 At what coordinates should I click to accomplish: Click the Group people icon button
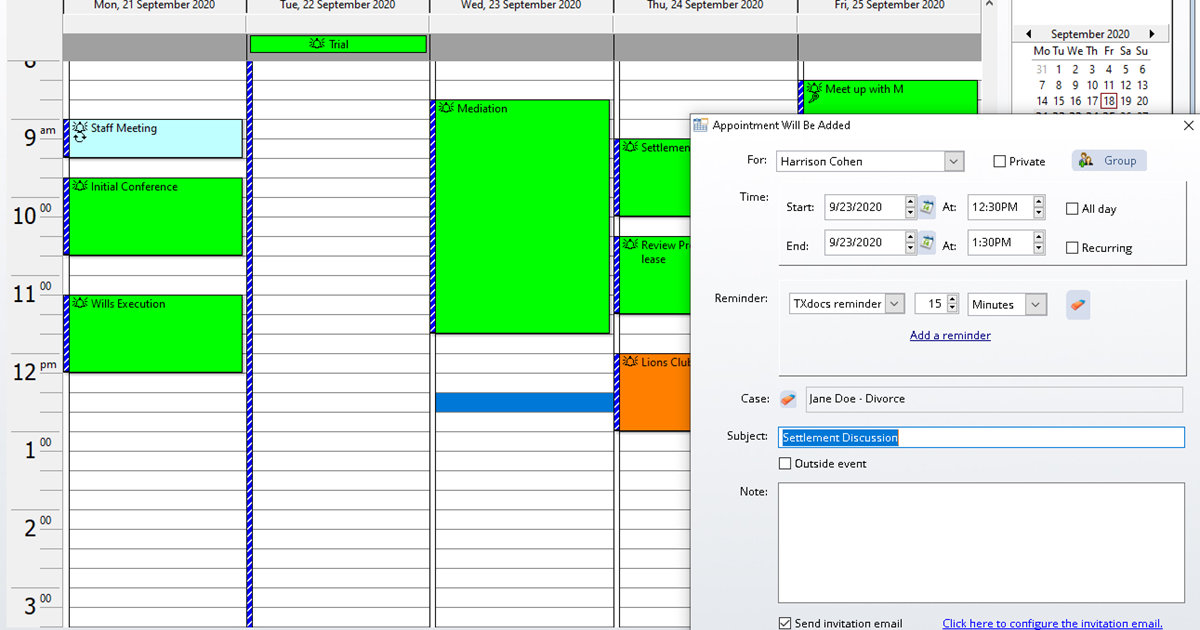(x=1109, y=161)
